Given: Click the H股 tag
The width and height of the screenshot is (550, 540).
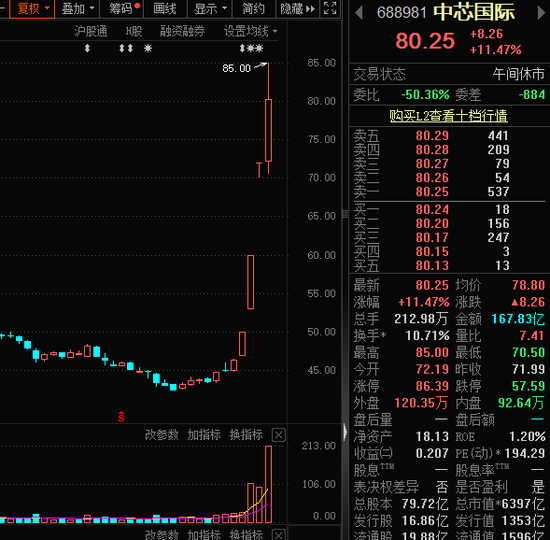Looking at the screenshot, I should pos(134,31).
